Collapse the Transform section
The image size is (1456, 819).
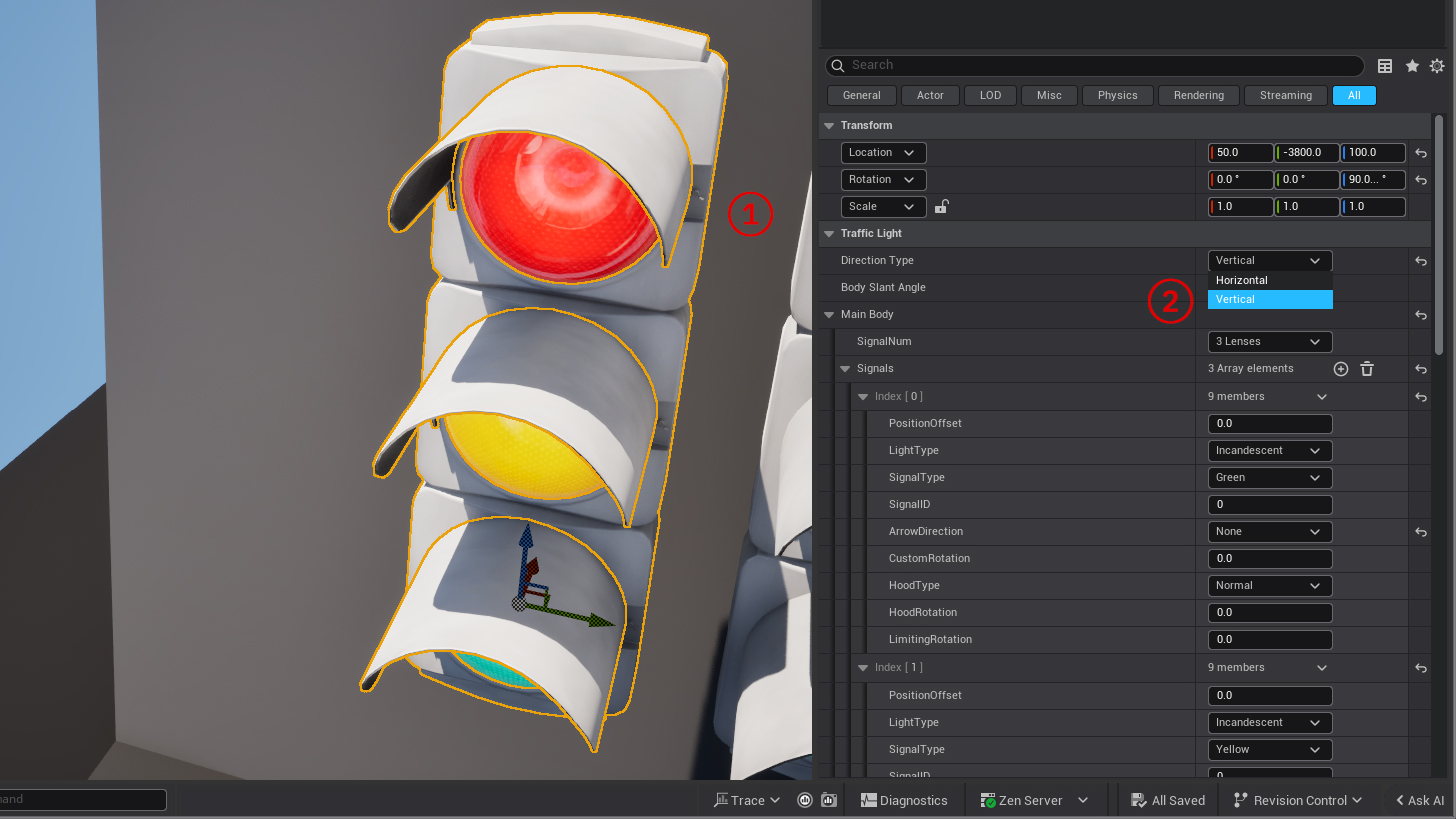pyautogui.click(x=829, y=126)
